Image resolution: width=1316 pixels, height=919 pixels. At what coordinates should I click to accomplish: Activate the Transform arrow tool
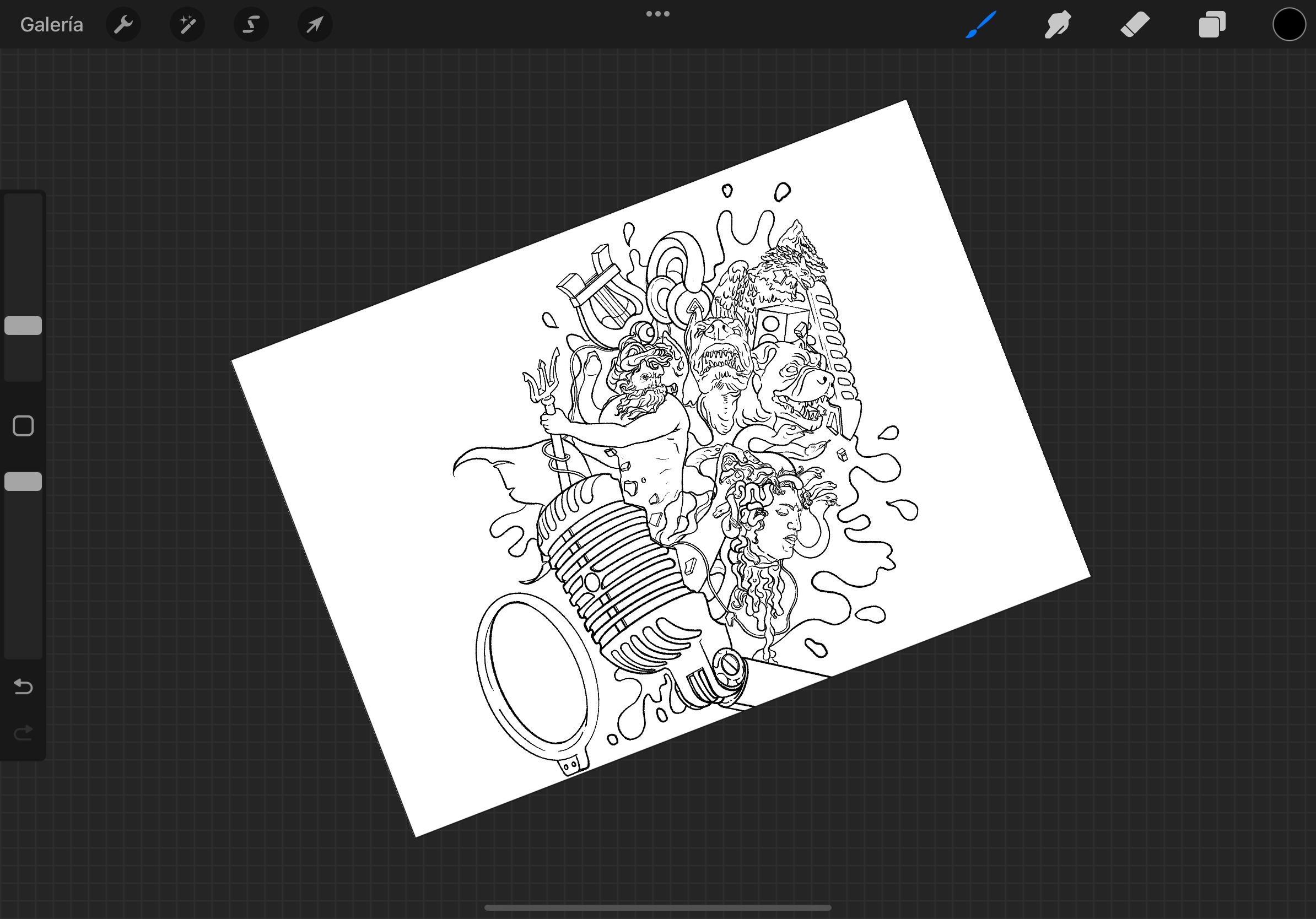click(x=315, y=25)
